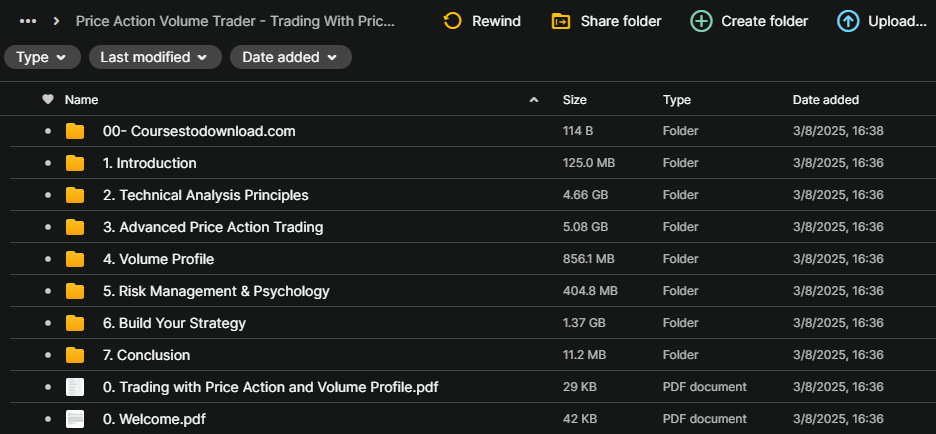The image size is (936, 434).
Task: Sort by the Type column header
Action: point(676,100)
